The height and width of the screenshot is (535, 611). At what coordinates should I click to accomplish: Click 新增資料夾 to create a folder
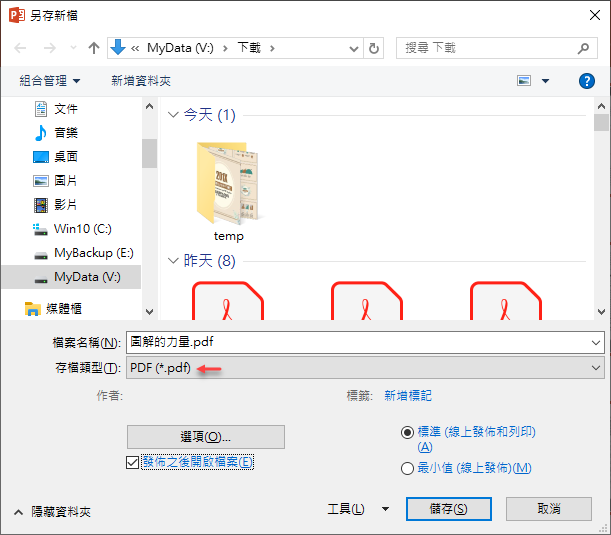click(141, 81)
